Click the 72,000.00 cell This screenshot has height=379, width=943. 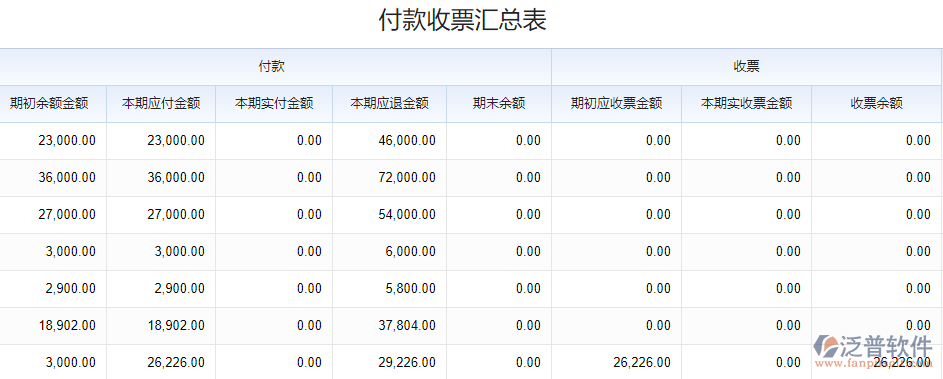coord(407,177)
